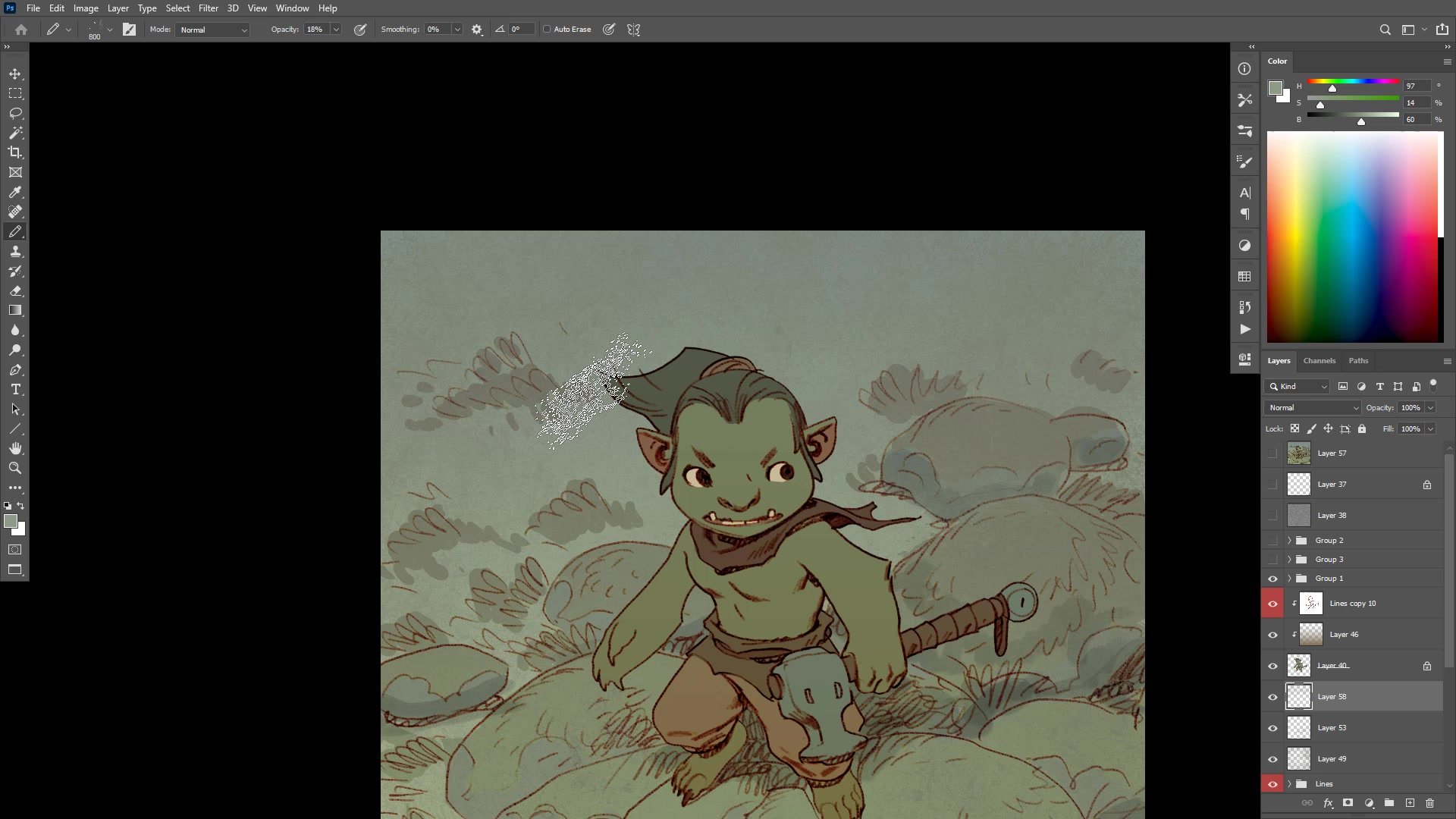Select the Crop tool
The image size is (1456, 819).
click(15, 152)
